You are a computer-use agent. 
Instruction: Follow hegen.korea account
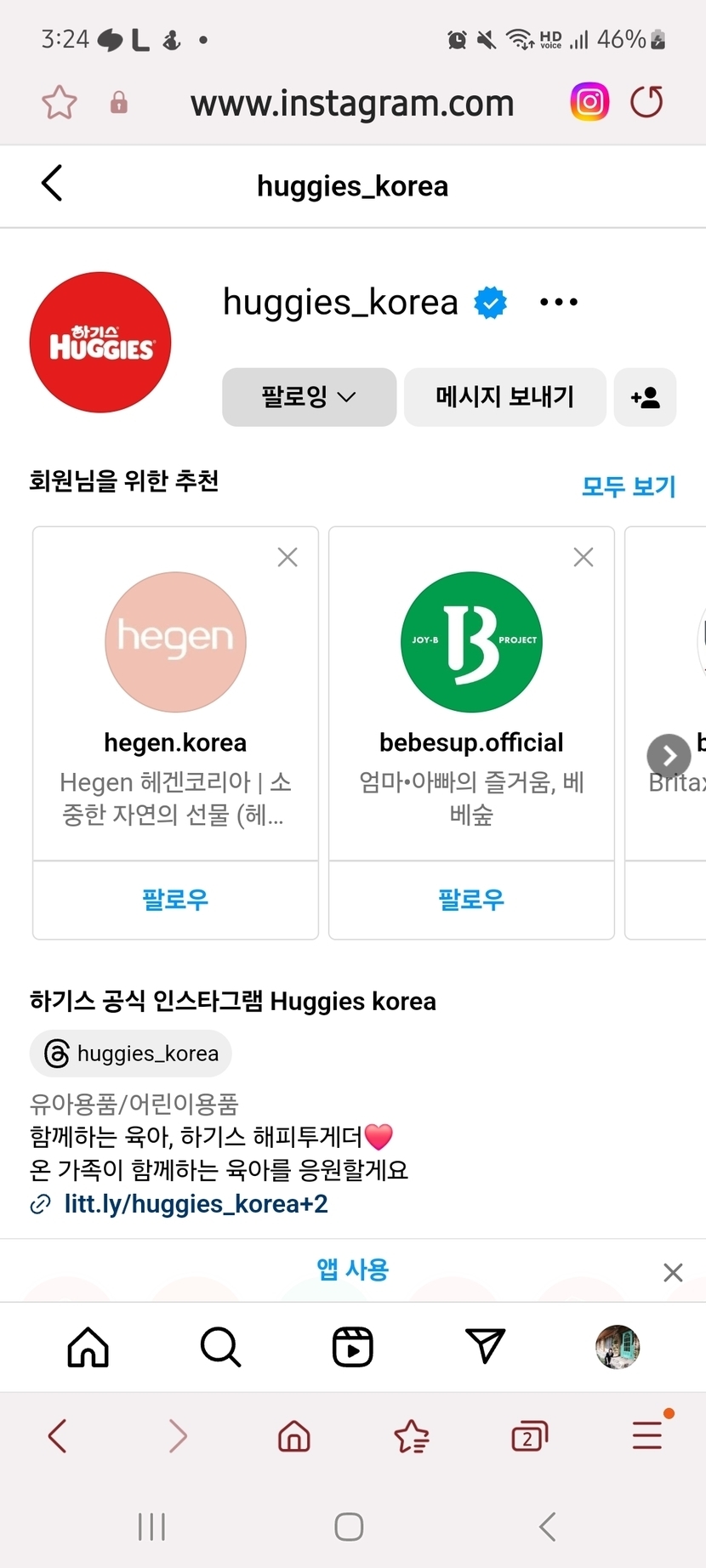175,900
